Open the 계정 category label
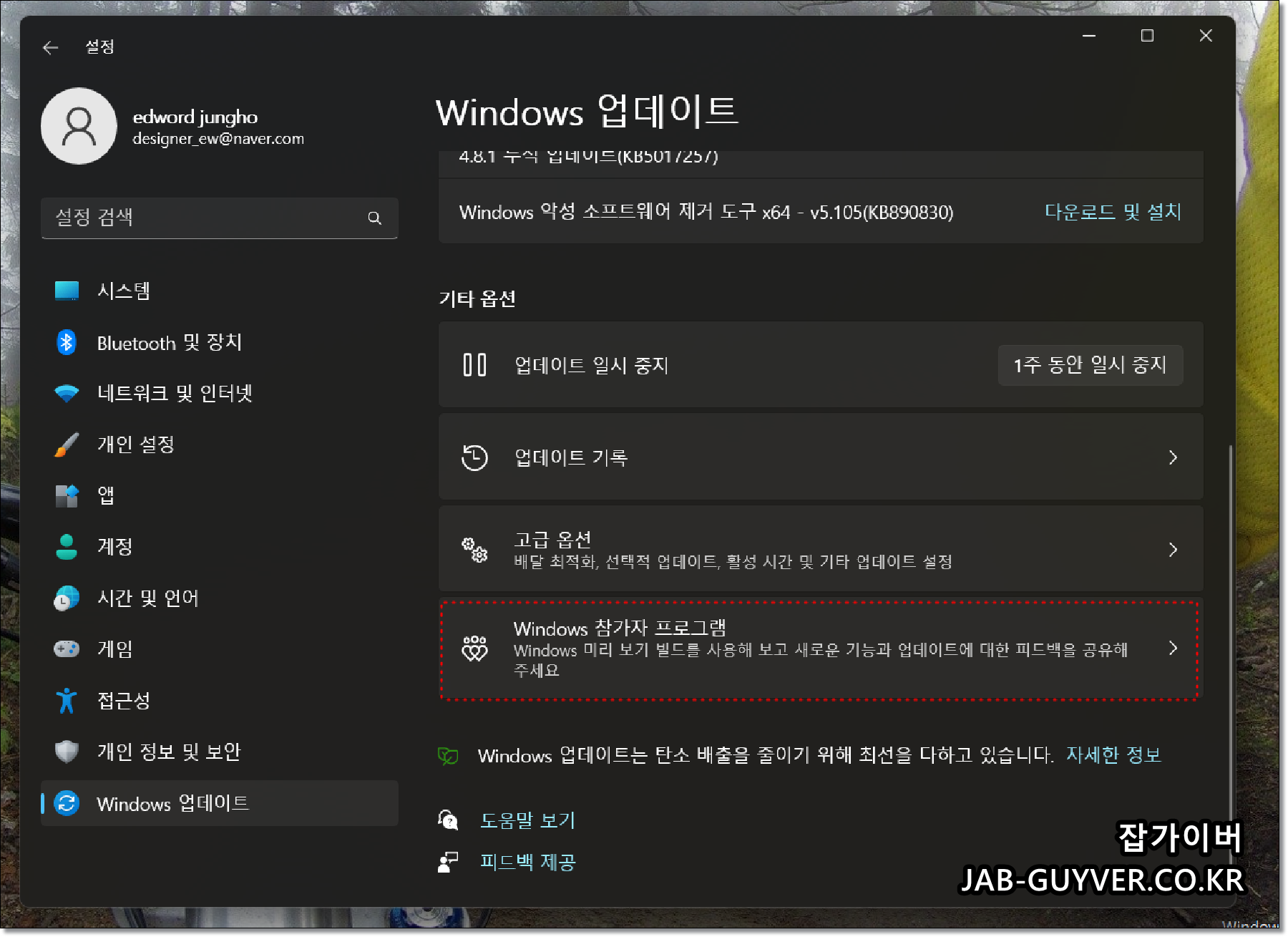The image size is (1288, 937). [x=115, y=547]
